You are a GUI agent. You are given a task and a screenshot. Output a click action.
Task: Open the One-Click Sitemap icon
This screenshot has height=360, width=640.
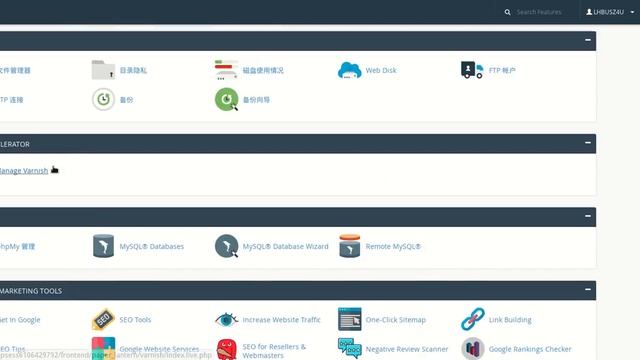(350, 319)
